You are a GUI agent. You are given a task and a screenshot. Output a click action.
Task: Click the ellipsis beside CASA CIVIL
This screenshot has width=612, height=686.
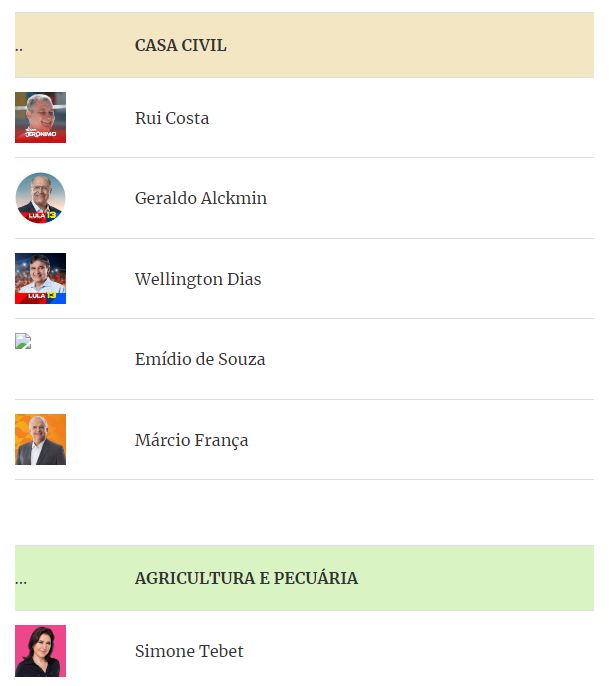19,49
